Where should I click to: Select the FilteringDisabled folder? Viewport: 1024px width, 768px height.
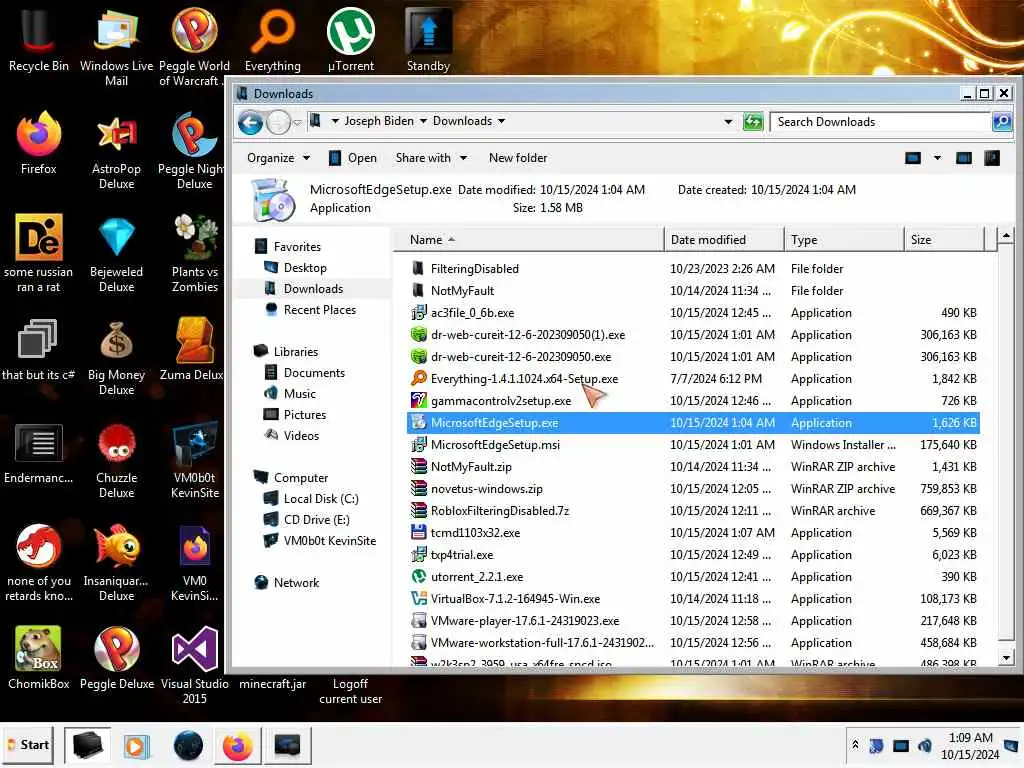click(x=694, y=268)
